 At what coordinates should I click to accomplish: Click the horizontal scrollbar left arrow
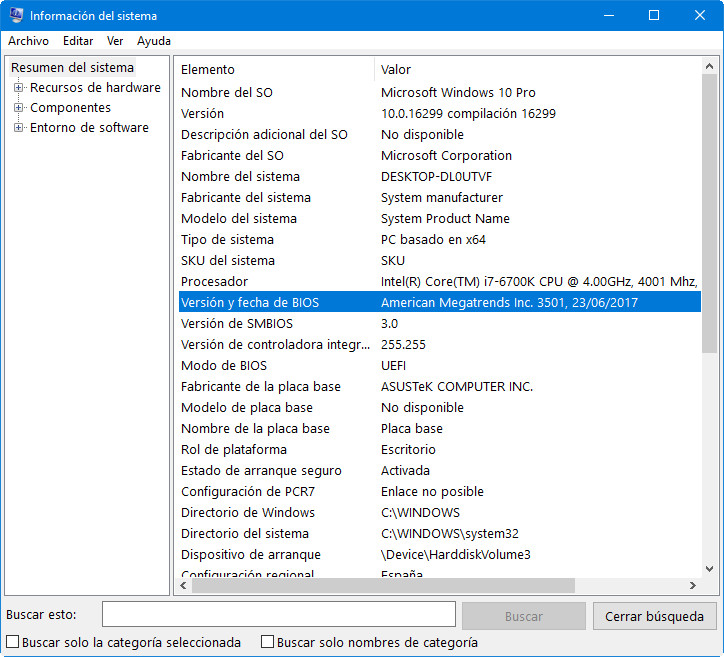pos(184,585)
